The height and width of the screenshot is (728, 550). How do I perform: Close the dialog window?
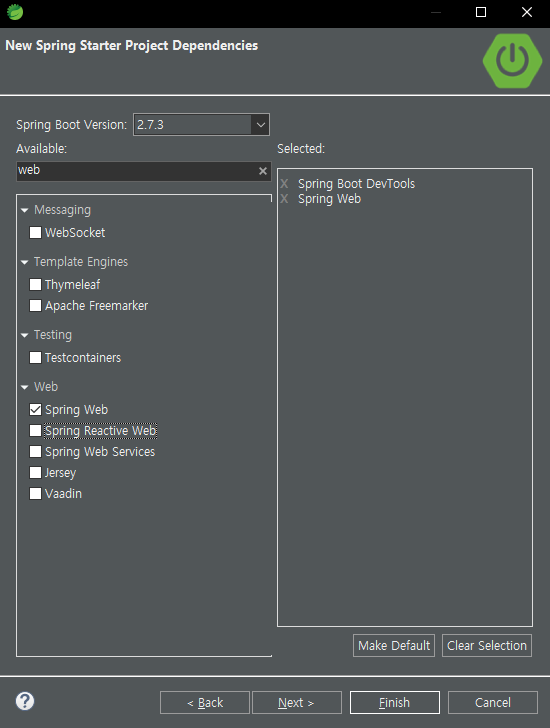[x=527, y=12]
